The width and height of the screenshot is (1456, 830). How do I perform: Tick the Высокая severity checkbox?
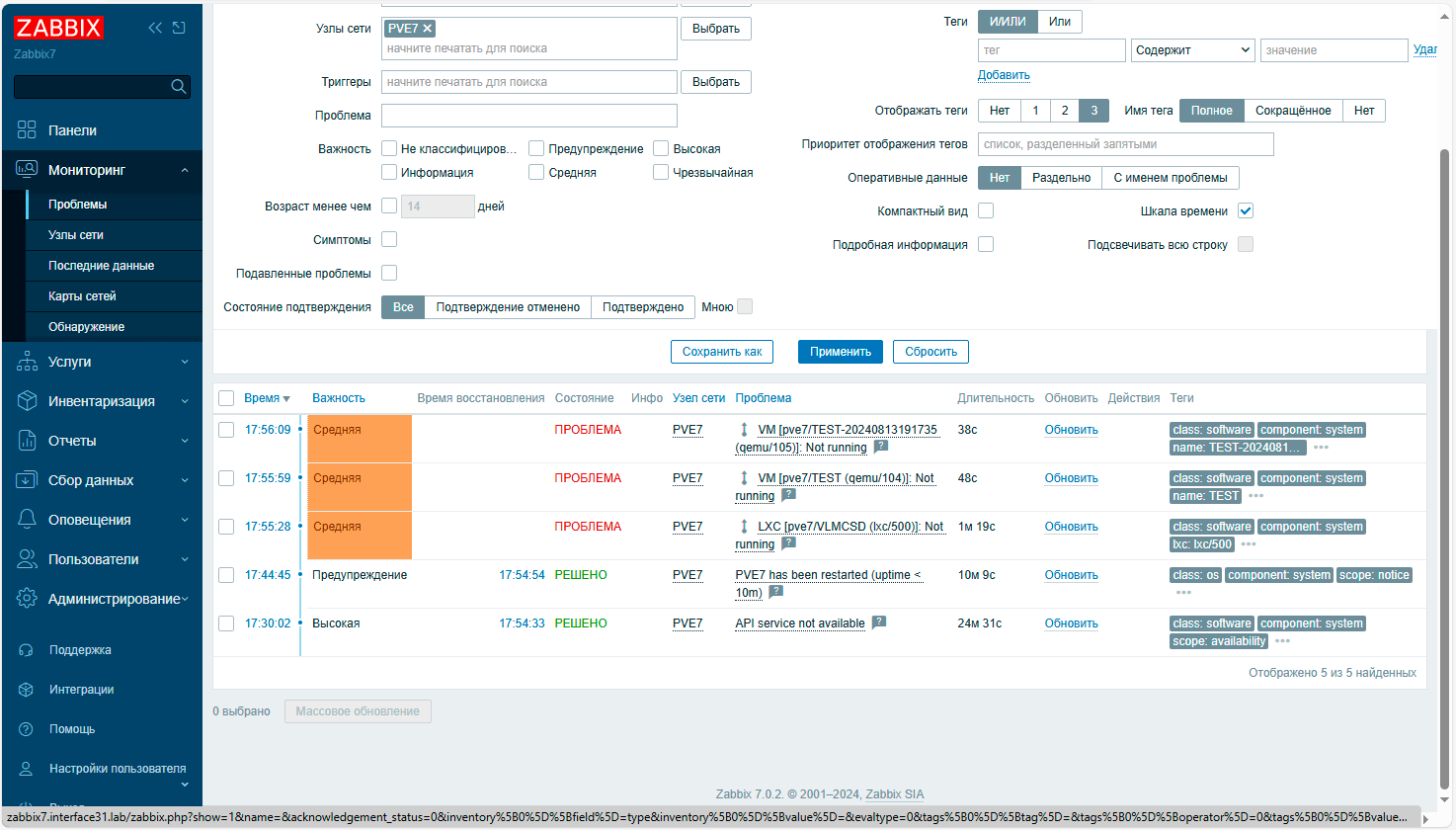click(x=661, y=148)
